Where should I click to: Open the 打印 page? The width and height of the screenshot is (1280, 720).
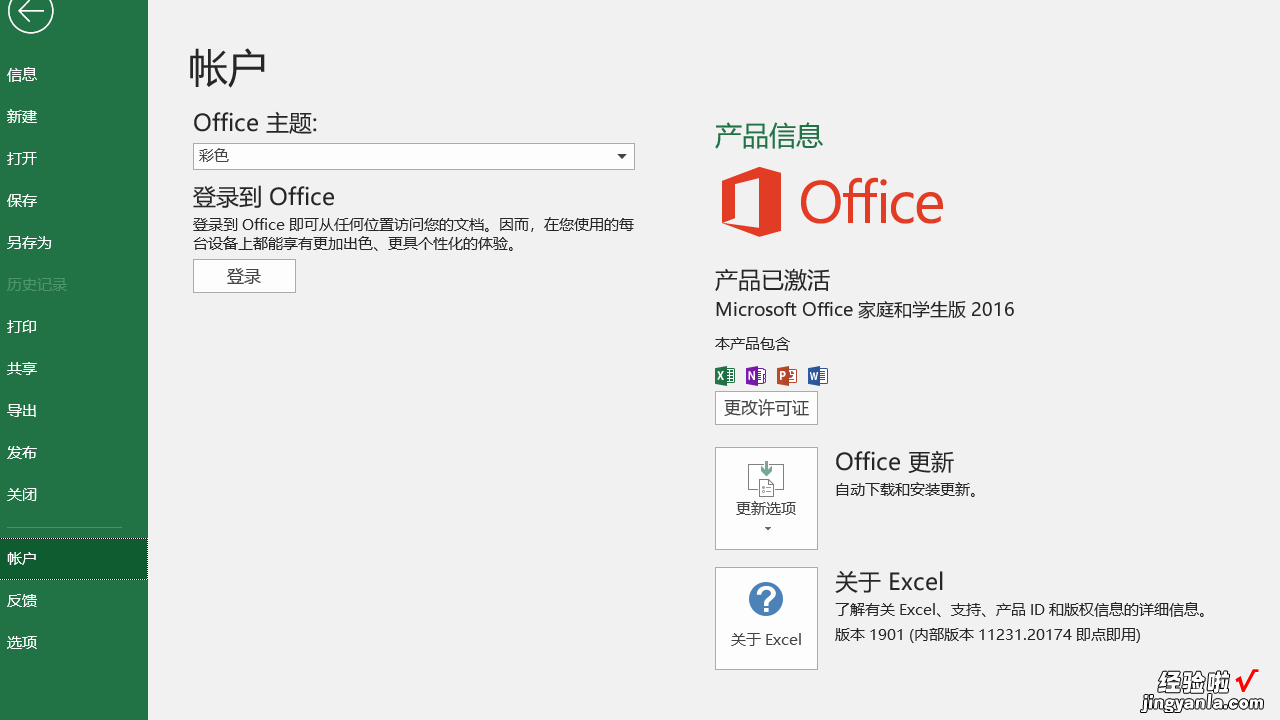(74, 326)
